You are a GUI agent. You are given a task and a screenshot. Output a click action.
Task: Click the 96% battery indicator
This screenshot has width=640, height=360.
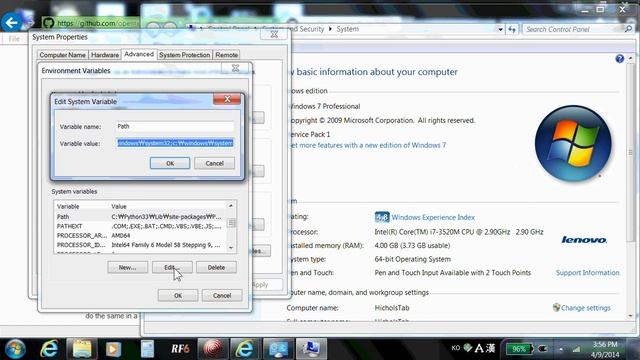tap(519, 349)
